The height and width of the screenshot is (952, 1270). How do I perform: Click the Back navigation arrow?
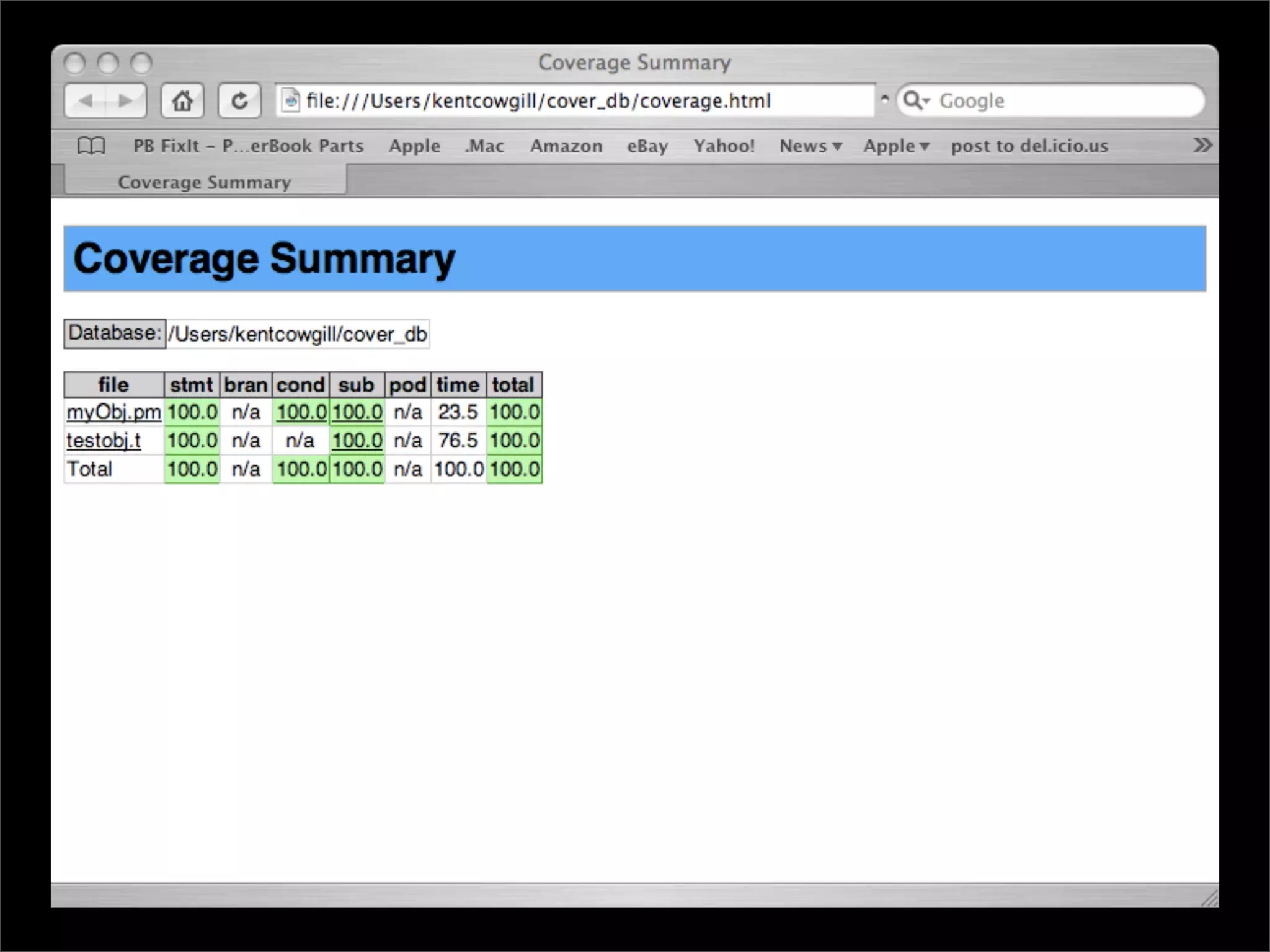(x=86, y=100)
